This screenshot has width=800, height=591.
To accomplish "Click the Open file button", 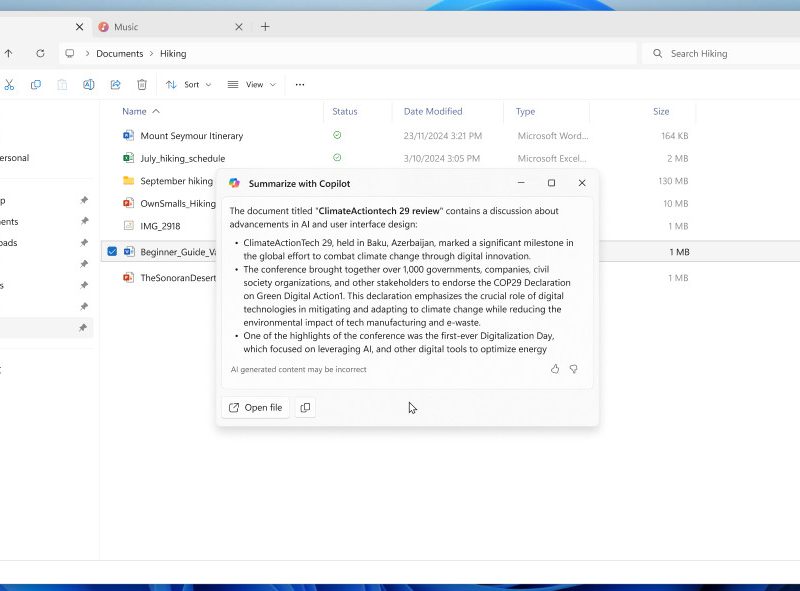I will 255,408.
